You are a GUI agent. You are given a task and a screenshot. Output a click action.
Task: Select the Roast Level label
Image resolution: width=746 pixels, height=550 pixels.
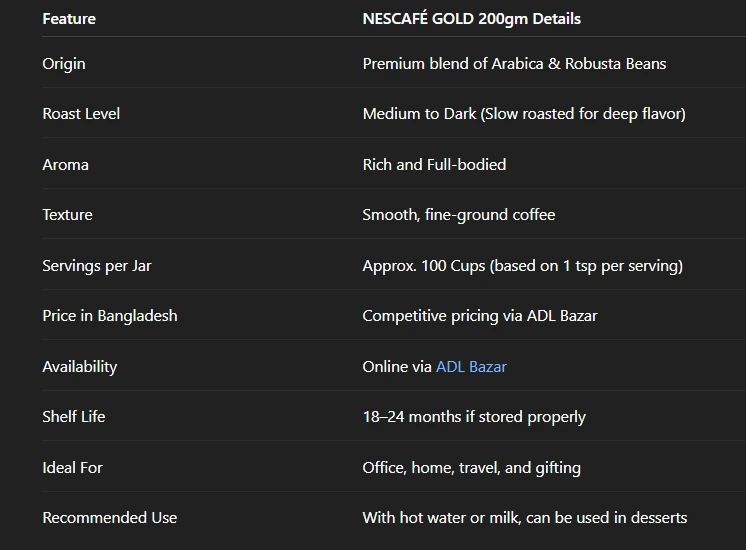click(x=81, y=114)
